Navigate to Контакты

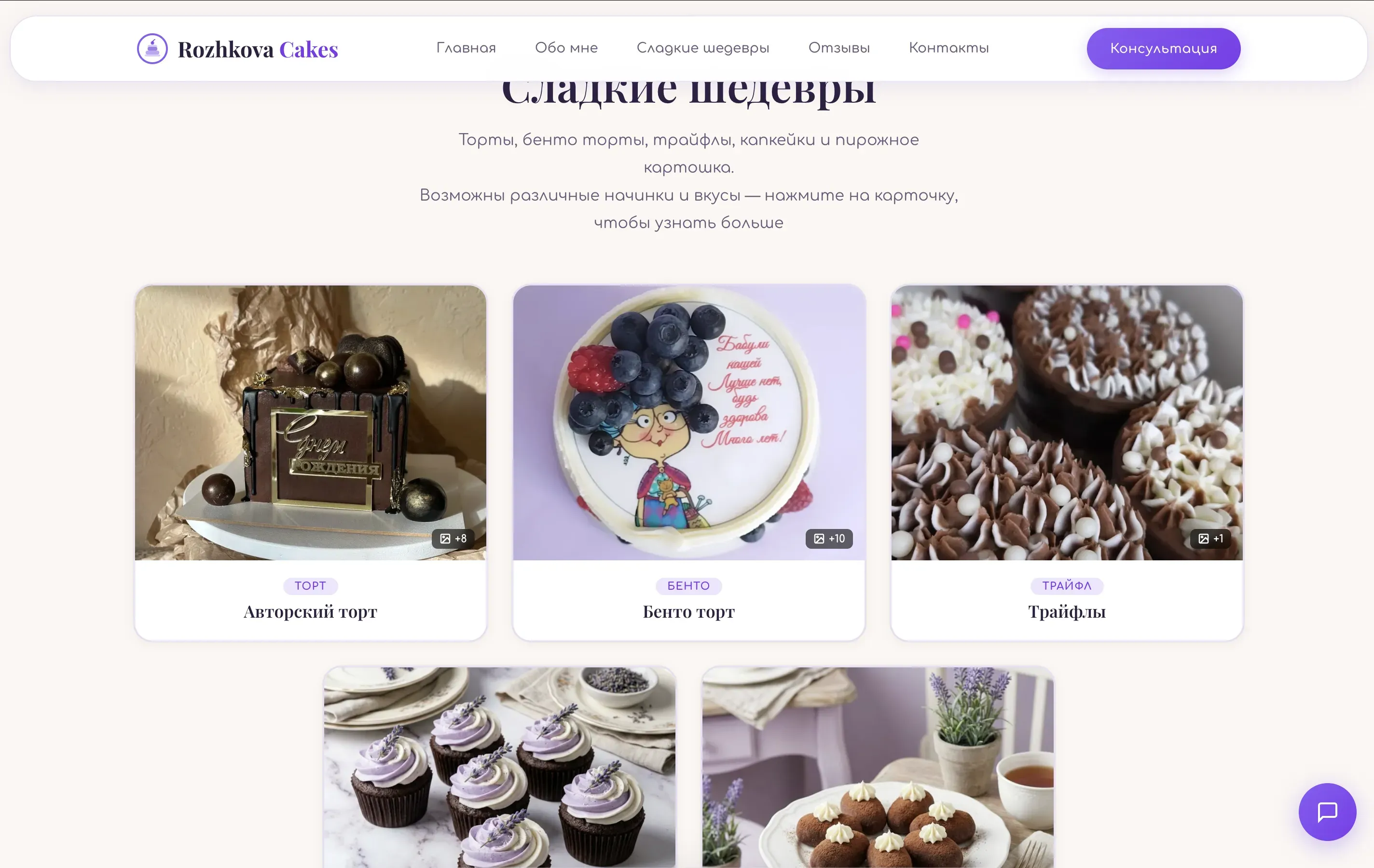(x=949, y=48)
